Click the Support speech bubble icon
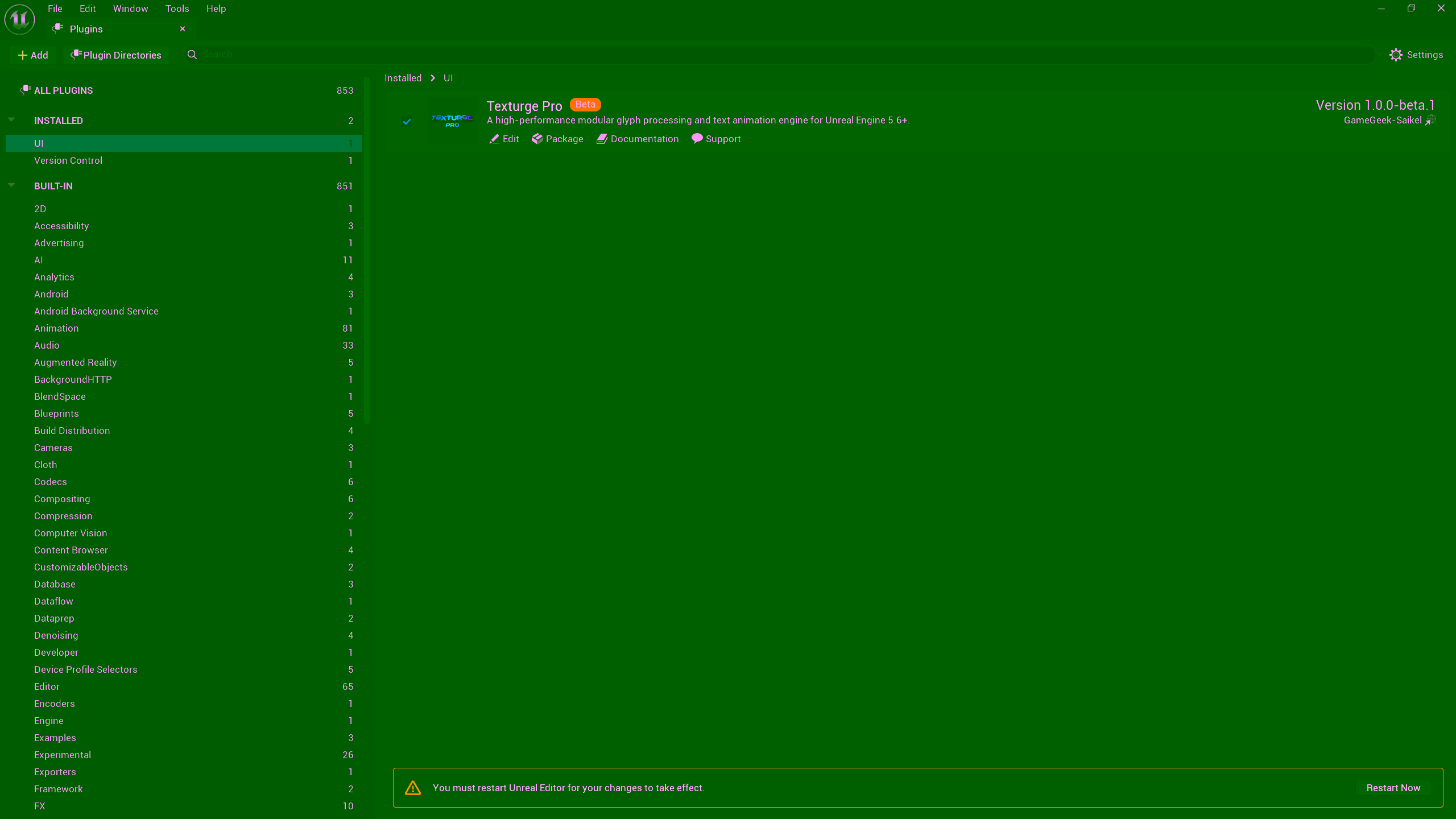 click(x=697, y=139)
